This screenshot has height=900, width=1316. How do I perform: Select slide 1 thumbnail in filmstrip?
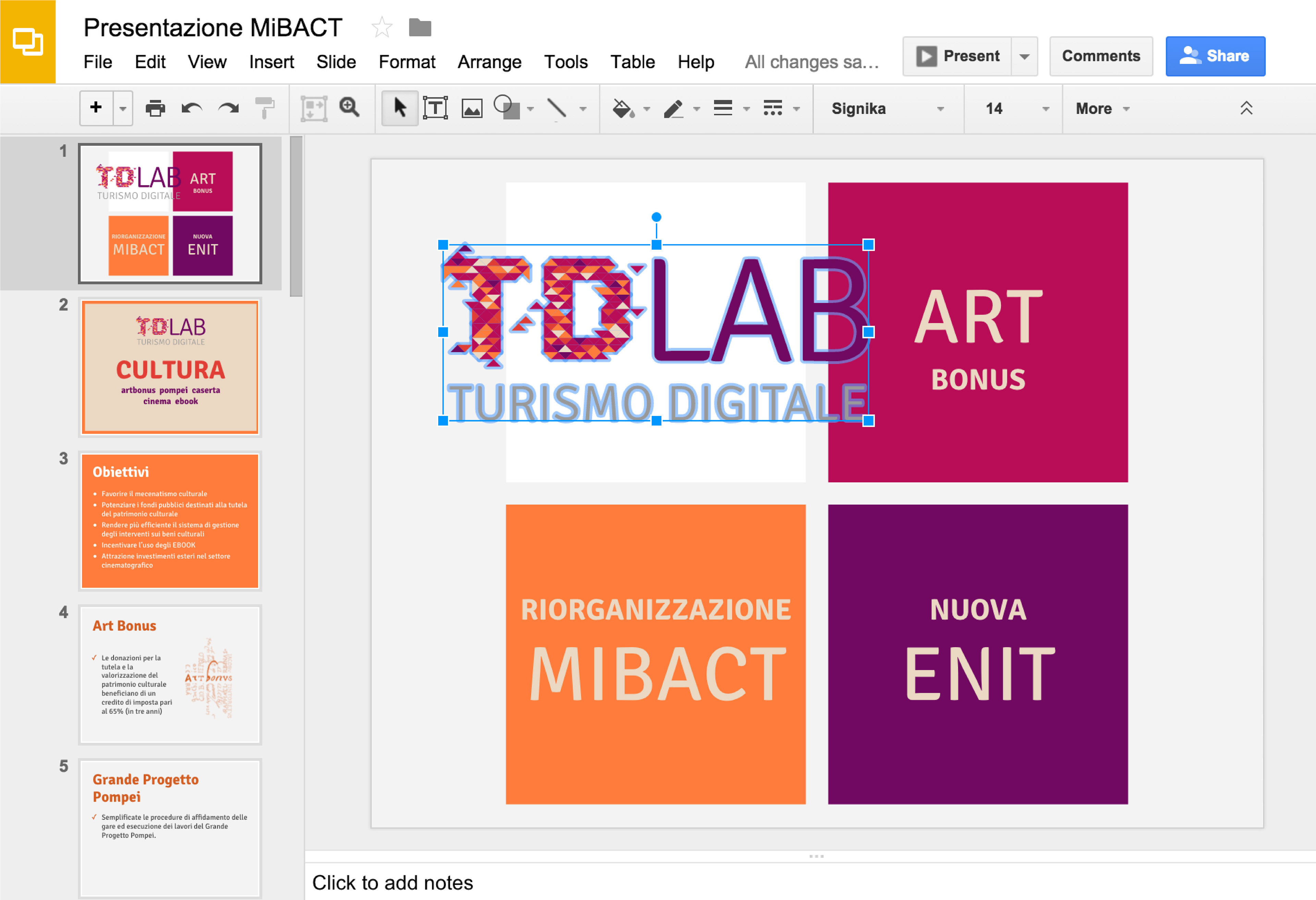(170, 213)
